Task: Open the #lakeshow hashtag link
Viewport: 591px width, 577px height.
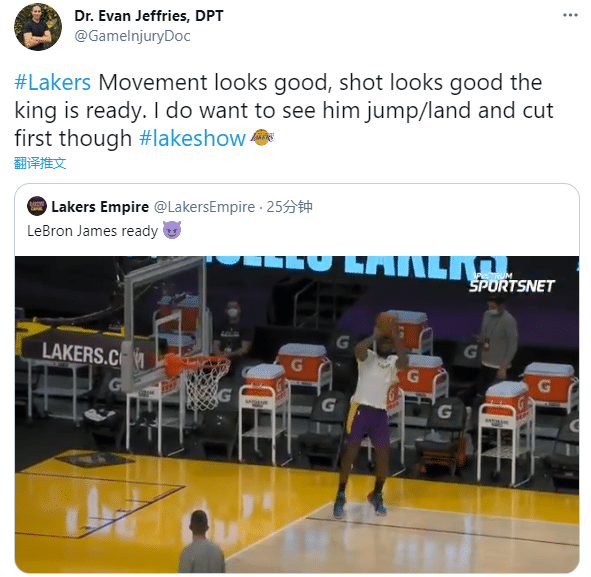Action: pos(192,138)
